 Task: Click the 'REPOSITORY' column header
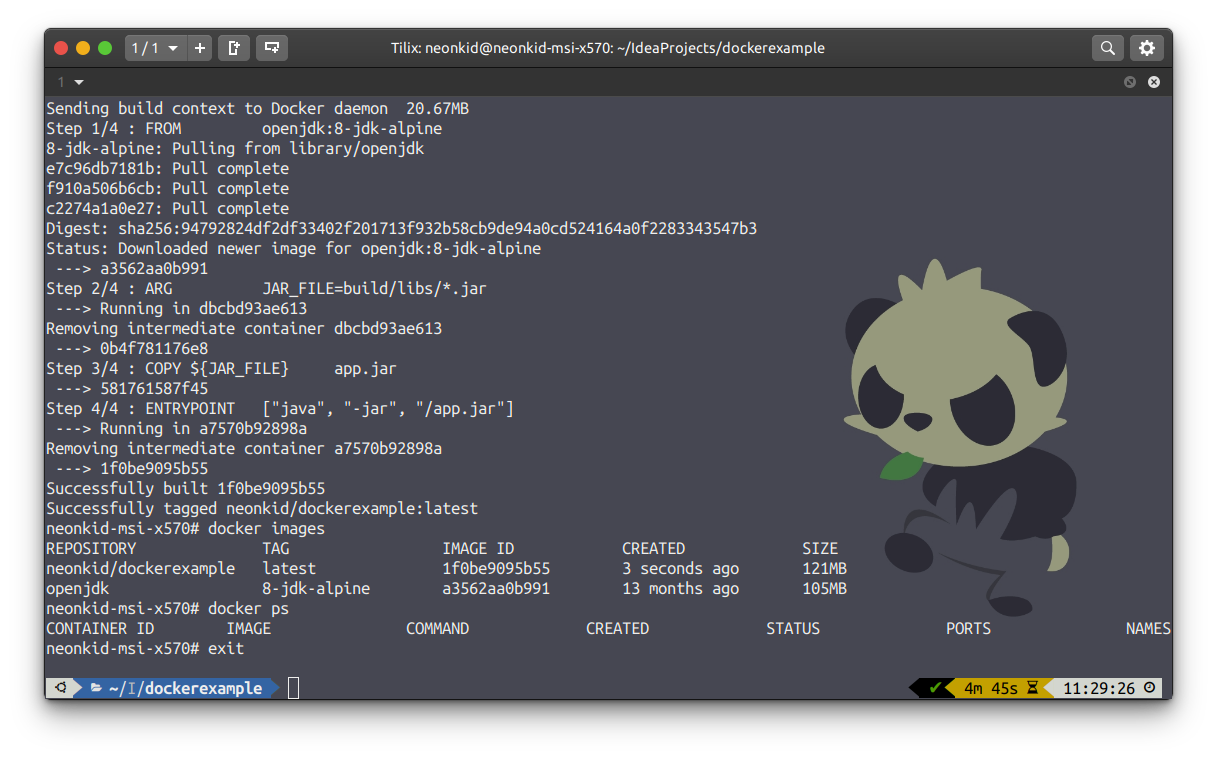(91, 549)
